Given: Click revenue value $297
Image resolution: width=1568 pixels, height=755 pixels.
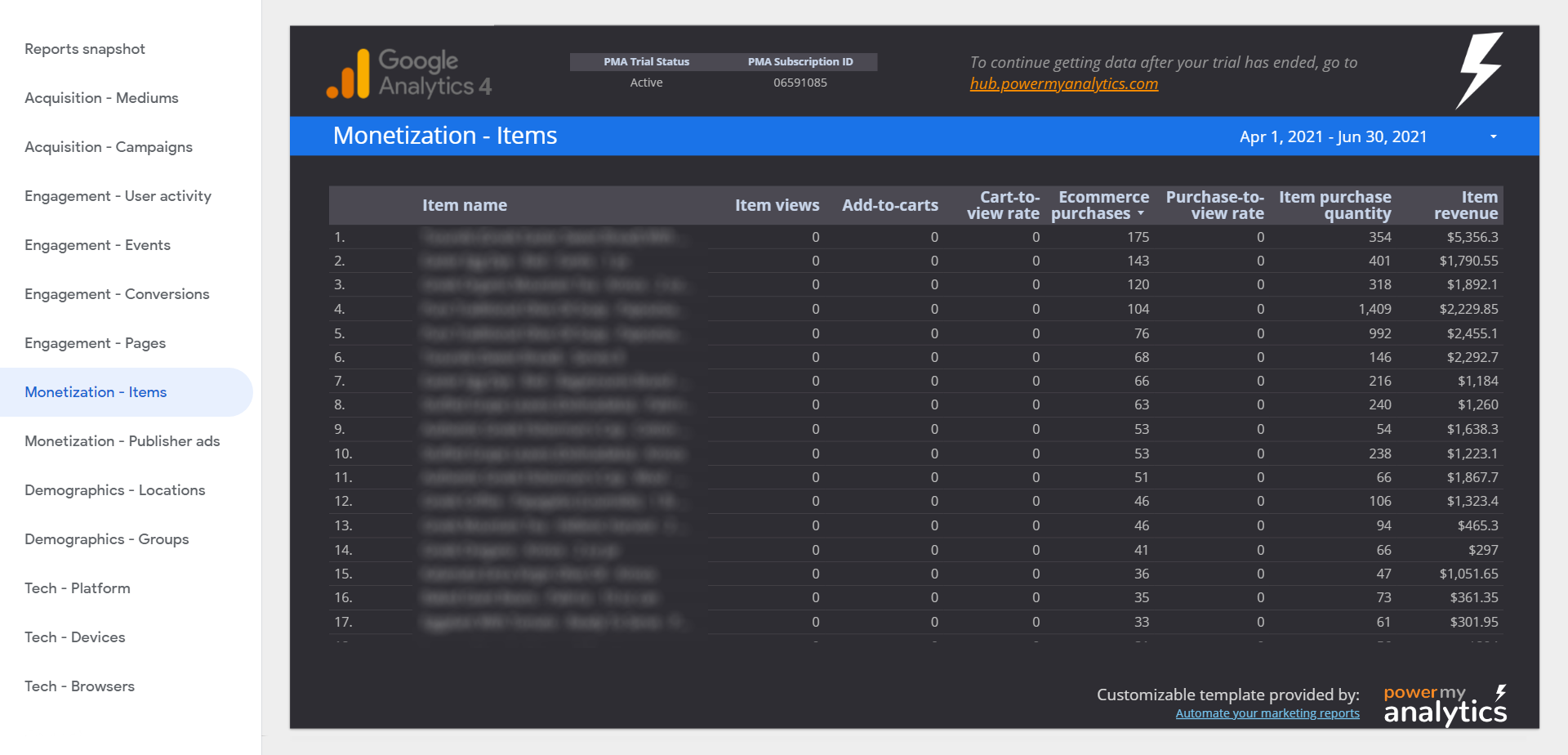Looking at the screenshot, I should click(1483, 550).
